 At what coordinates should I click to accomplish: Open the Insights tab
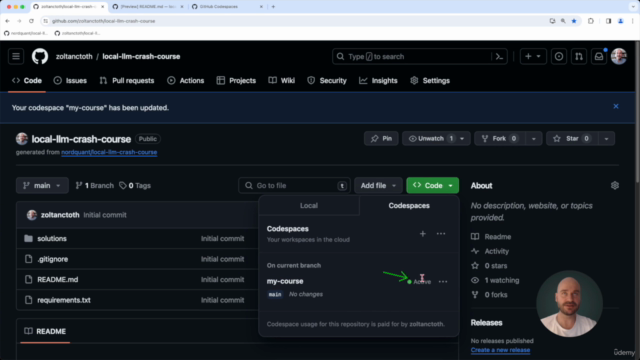378,81
